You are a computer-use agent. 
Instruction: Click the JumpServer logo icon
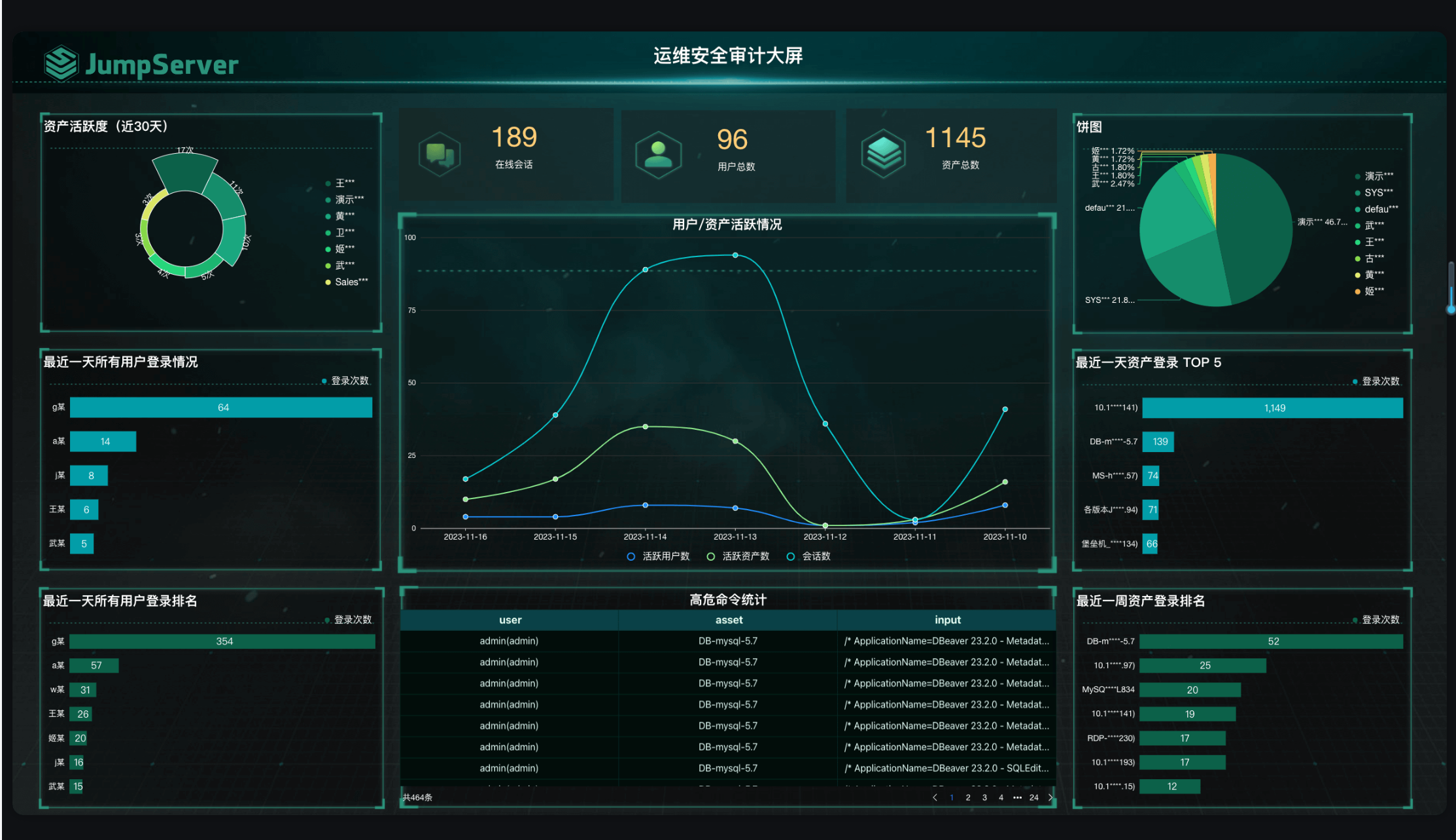61,63
